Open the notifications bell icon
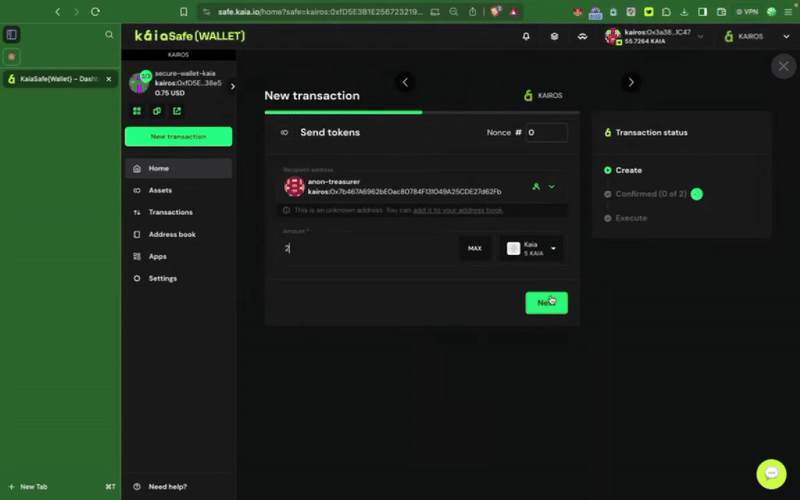The width and height of the screenshot is (800, 500). click(526, 36)
